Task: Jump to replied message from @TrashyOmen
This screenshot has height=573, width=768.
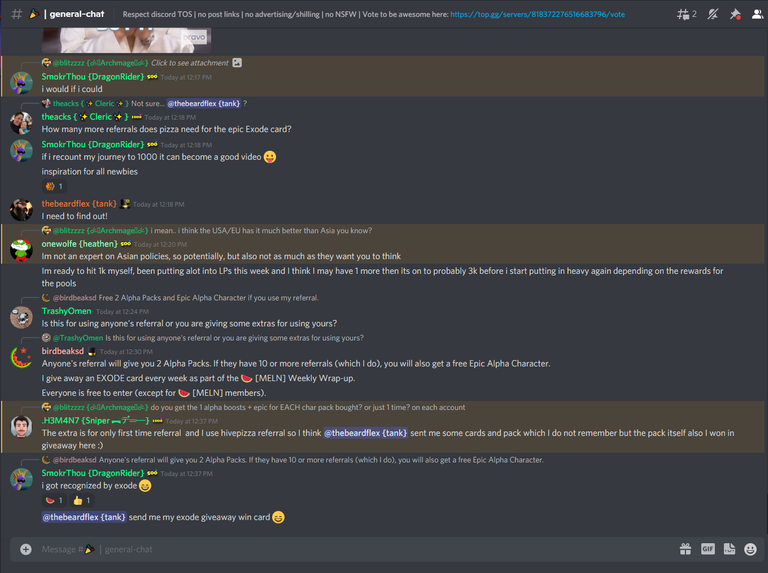Action: [x=234, y=338]
